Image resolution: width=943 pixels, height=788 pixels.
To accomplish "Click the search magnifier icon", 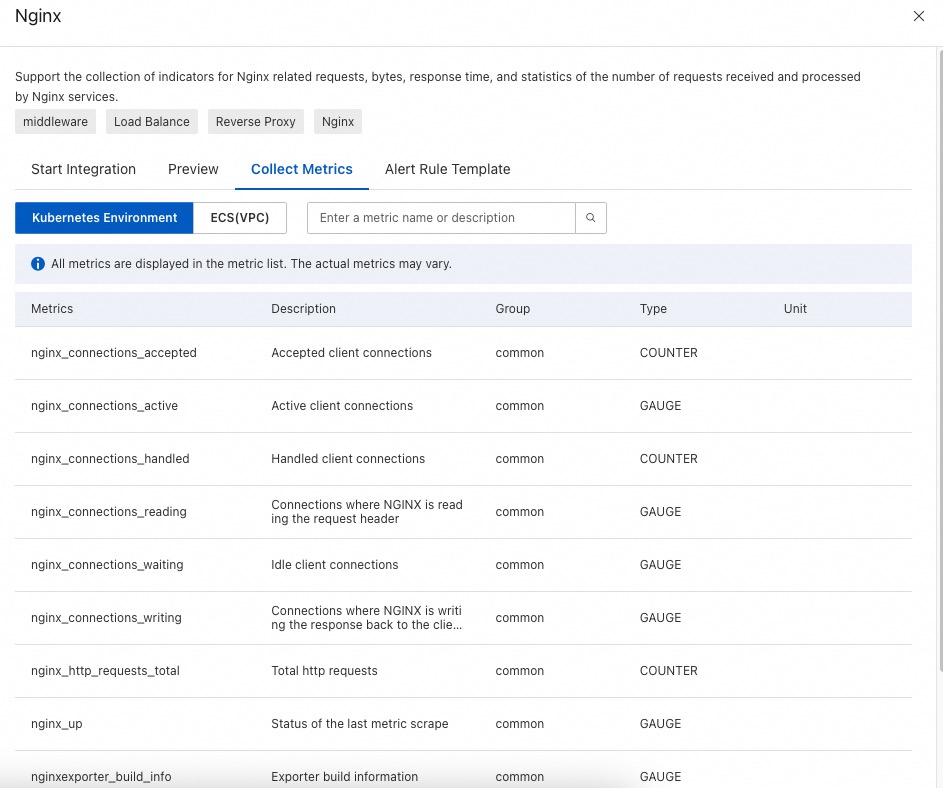I will coord(591,218).
